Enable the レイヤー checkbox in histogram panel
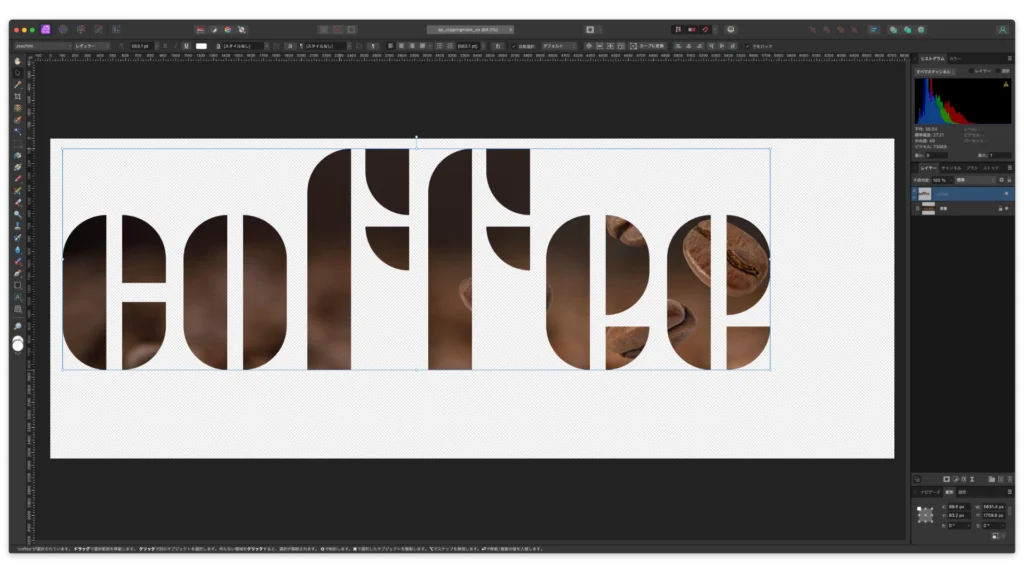The height and width of the screenshot is (576, 1024). click(x=970, y=72)
